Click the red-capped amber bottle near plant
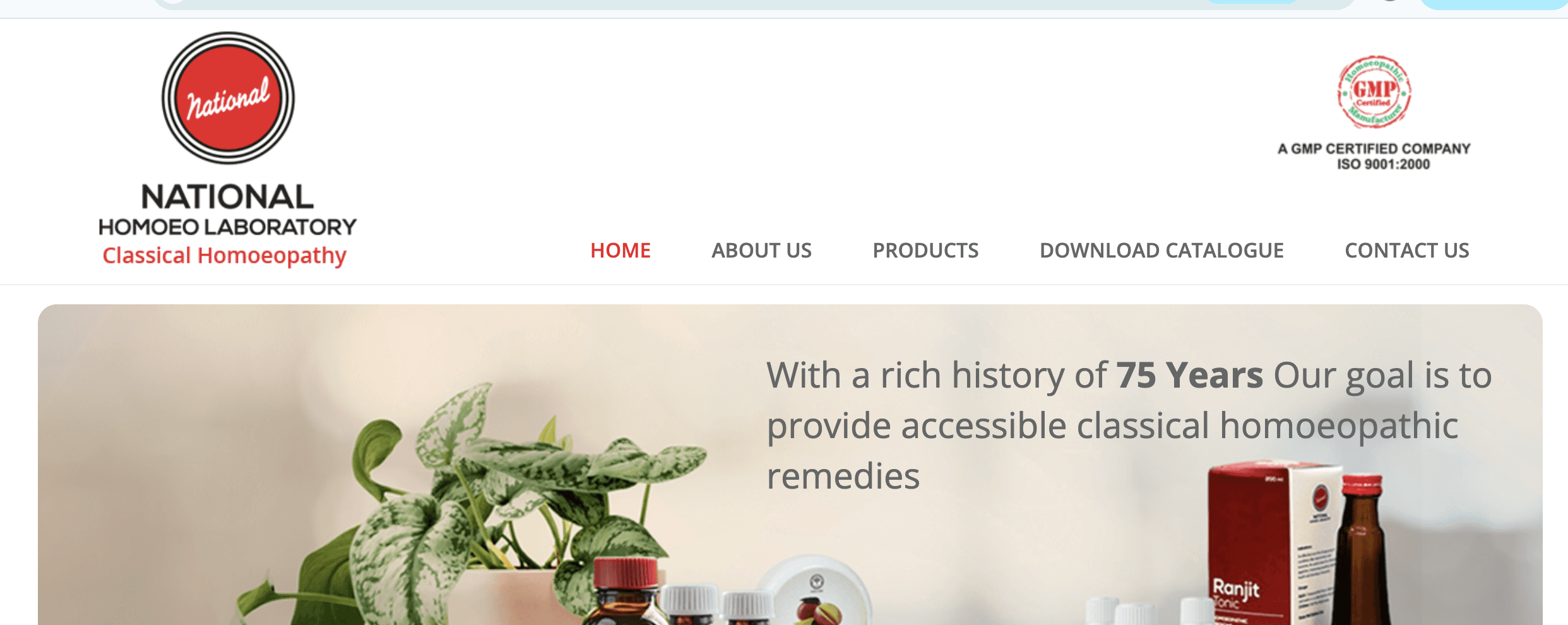Screen dimensions: 1568x625 [x=625, y=592]
